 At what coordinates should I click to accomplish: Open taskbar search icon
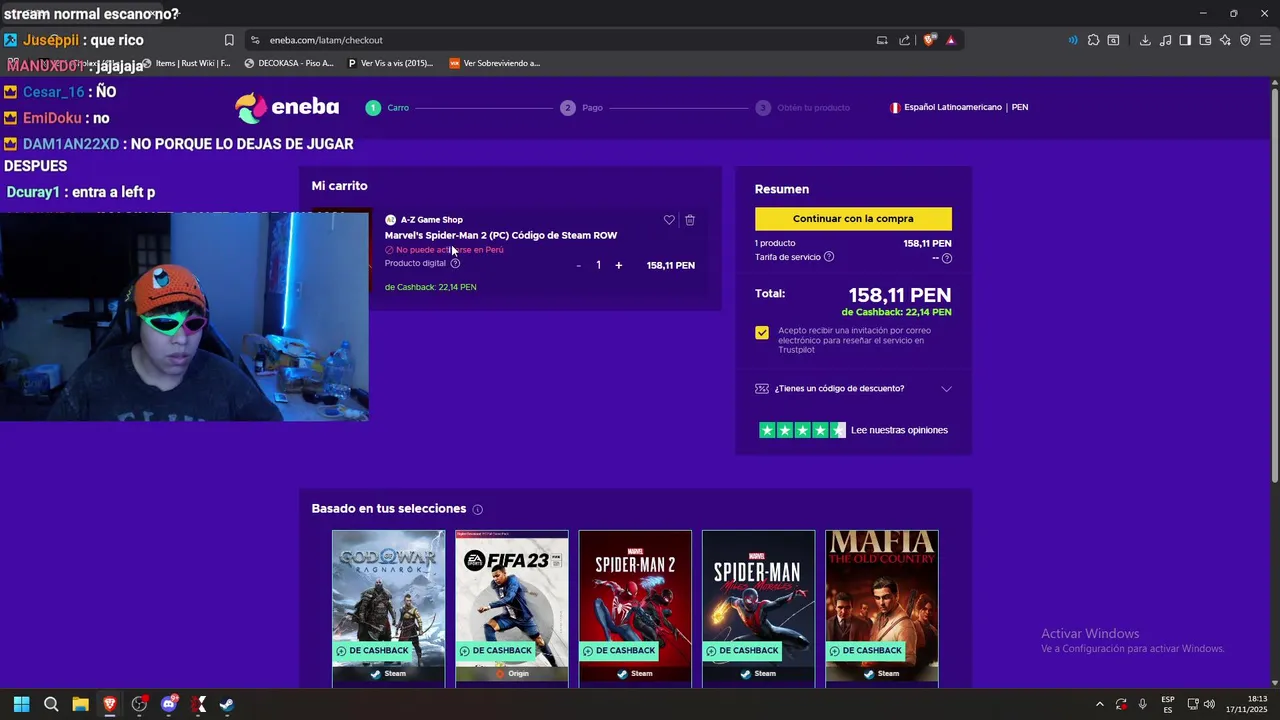point(51,704)
